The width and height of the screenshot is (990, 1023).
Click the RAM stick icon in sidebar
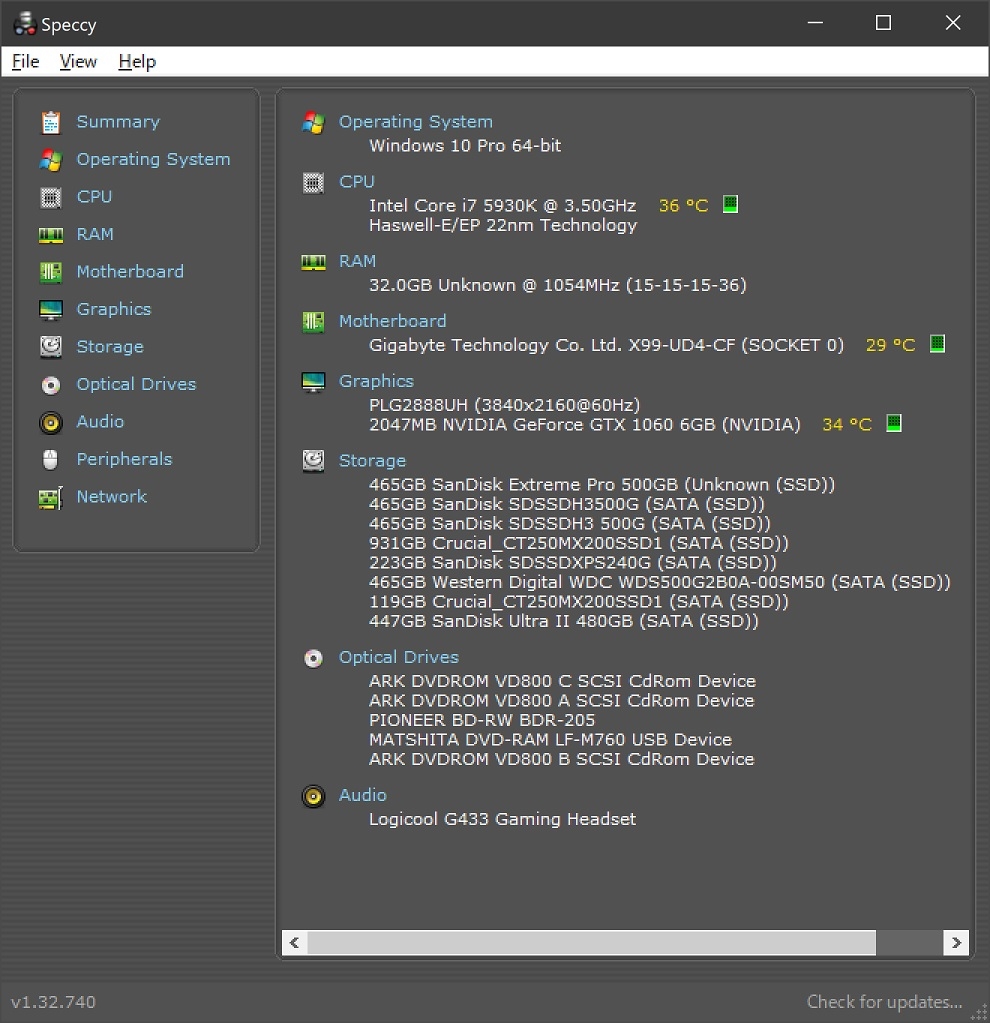coord(50,235)
